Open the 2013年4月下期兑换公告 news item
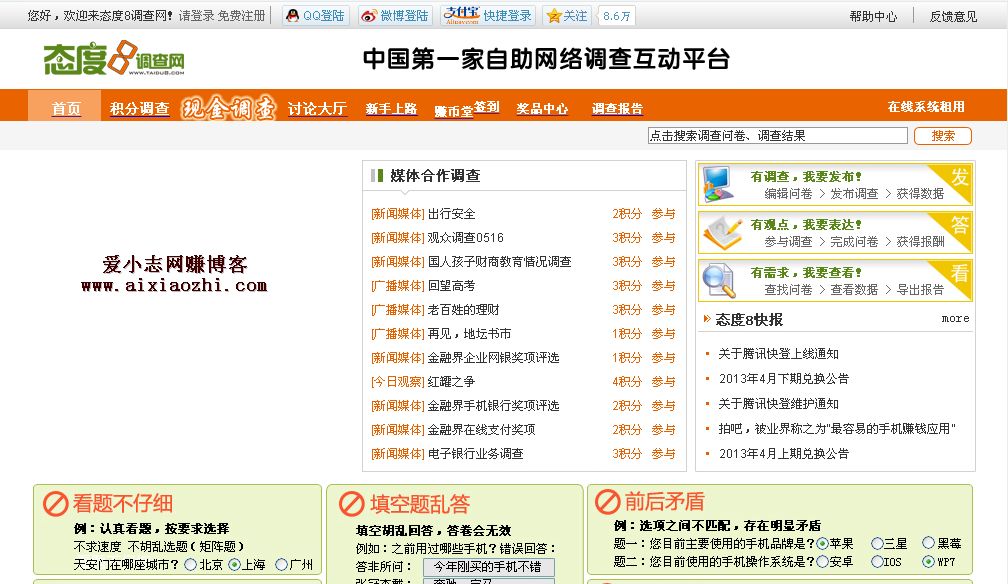The image size is (1008, 584). coord(784,379)
